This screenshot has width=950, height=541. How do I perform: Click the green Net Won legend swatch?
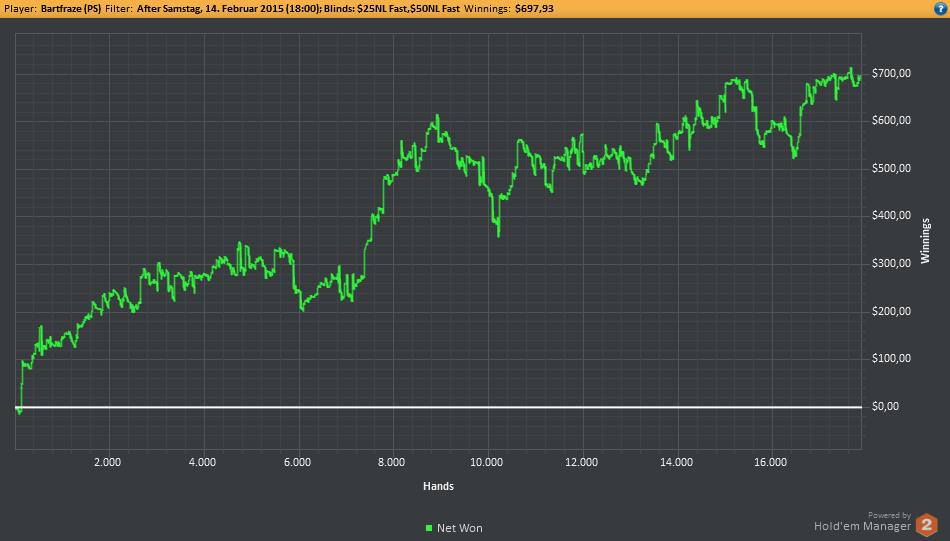coord(429,528)
